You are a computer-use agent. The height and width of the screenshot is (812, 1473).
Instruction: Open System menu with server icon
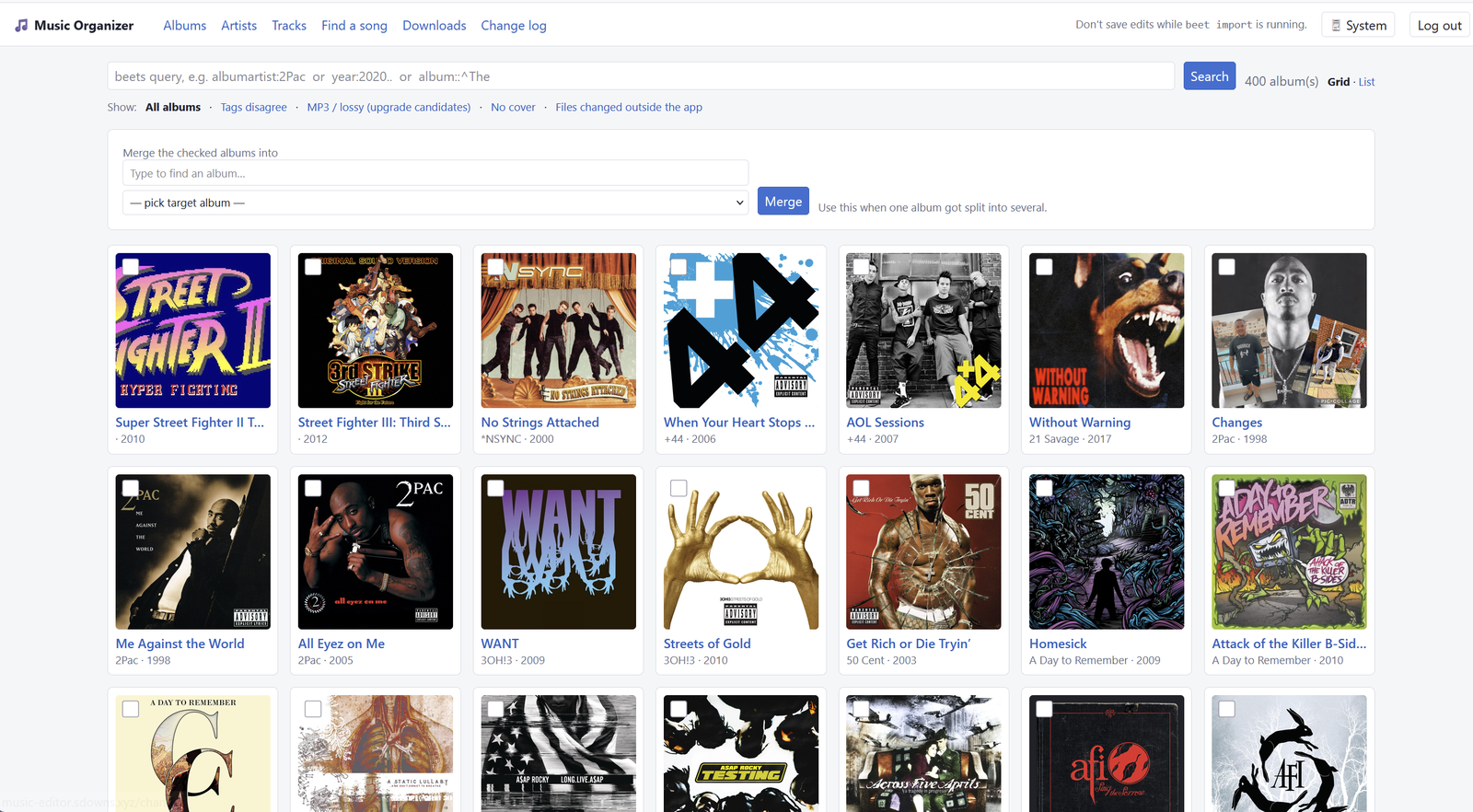1358,26
